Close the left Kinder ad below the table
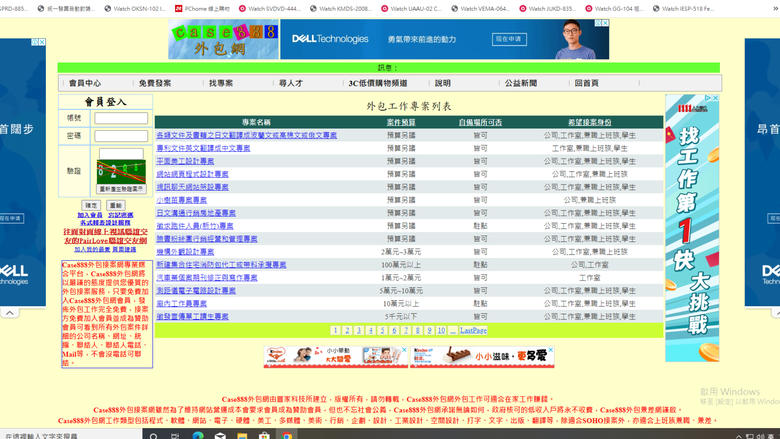Viewport: 780px width, 439px height. point(404,350)
